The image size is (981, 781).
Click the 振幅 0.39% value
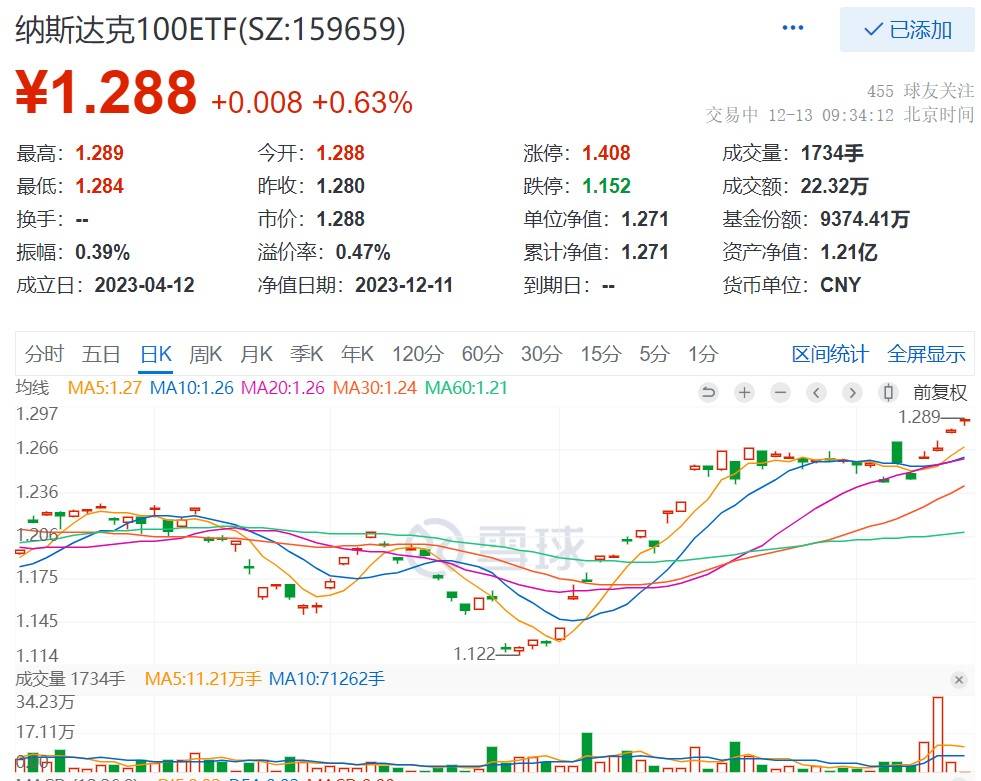[x=103, y=252]
